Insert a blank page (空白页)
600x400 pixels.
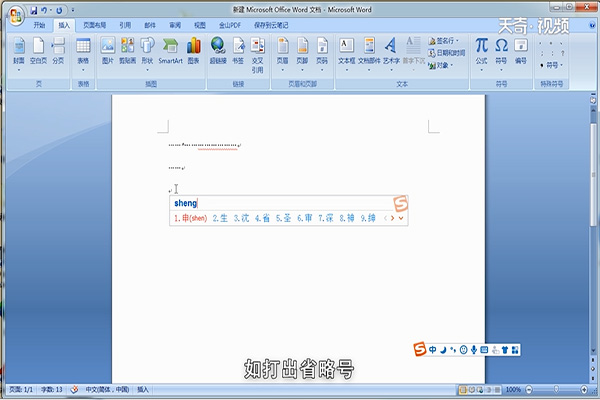point(38,51)
